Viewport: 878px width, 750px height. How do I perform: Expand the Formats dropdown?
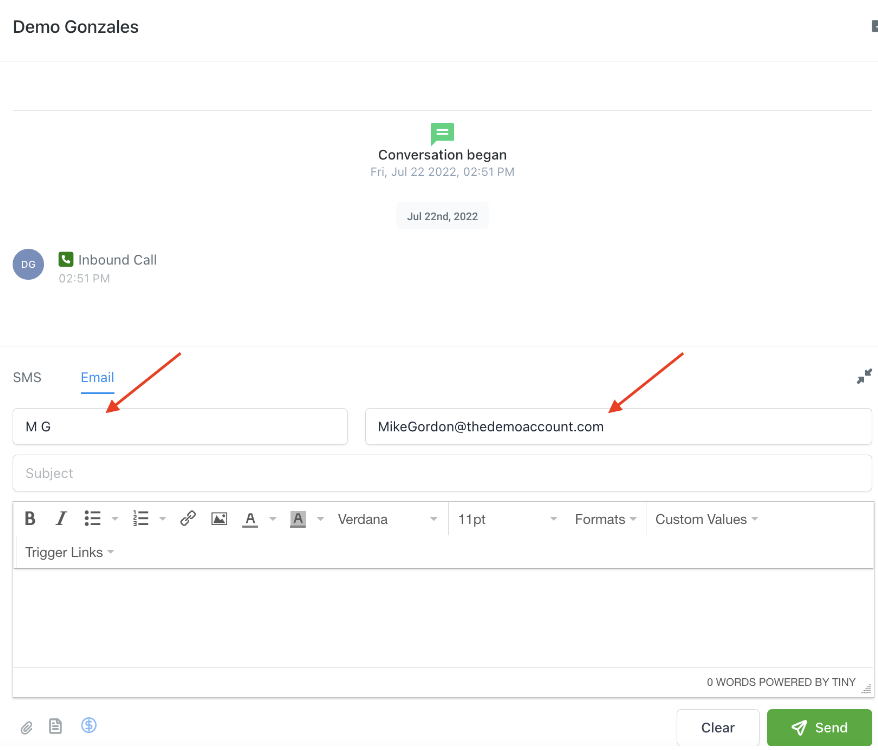605,519
